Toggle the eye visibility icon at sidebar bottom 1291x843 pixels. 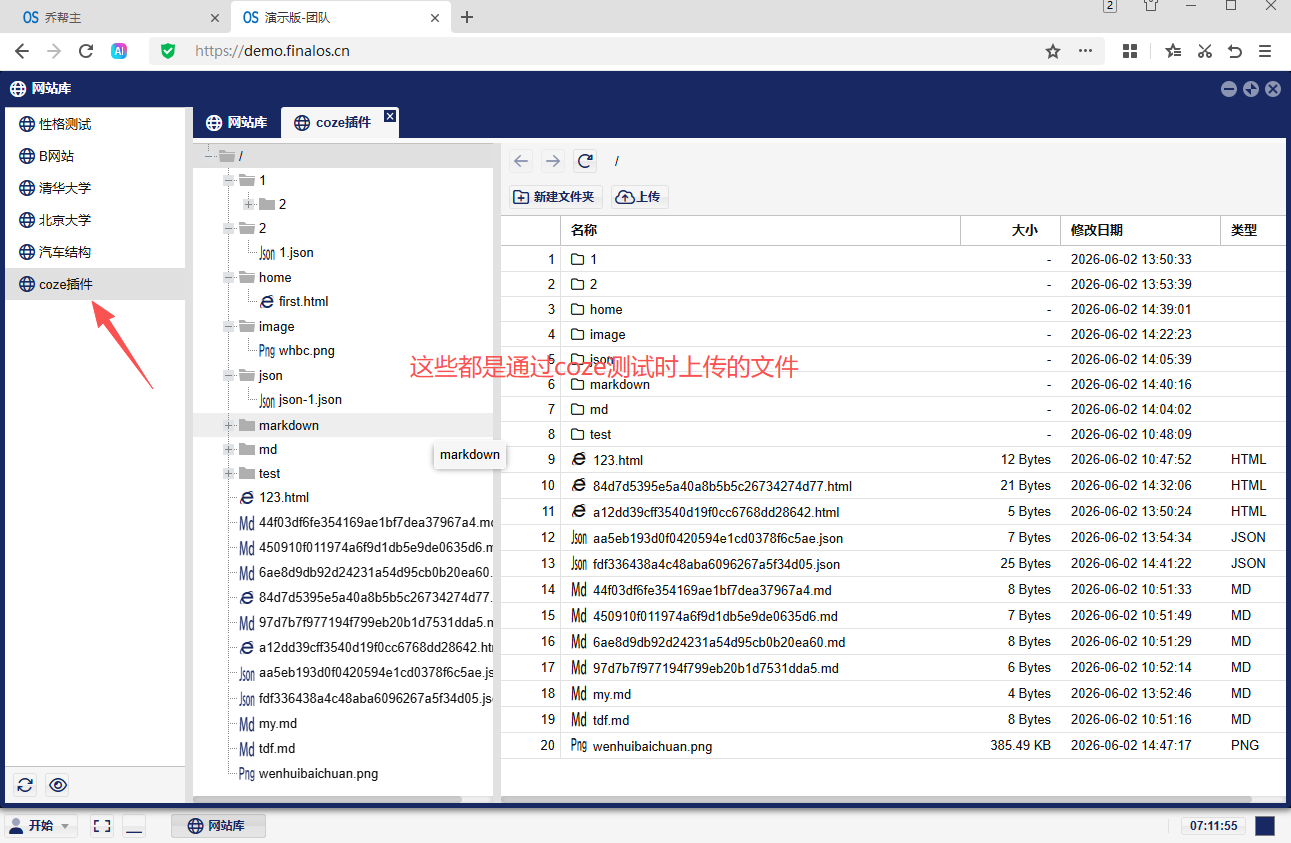pos(58,785)
